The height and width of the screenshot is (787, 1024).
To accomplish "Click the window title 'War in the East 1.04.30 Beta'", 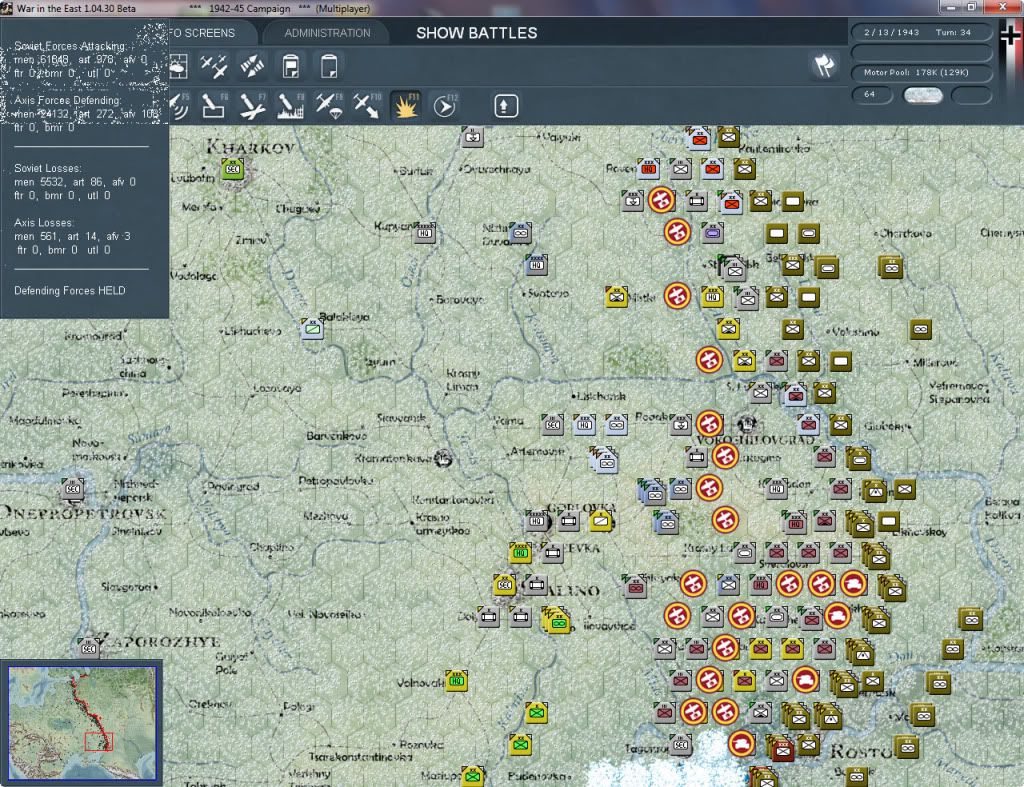I will point(76,8).
